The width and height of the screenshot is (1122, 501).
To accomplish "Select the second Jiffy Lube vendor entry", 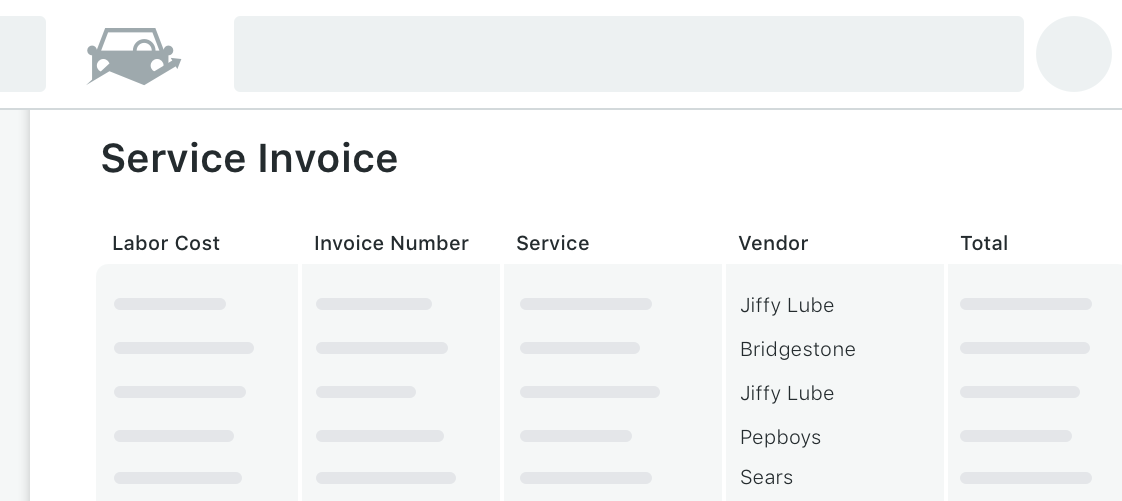I will click(787, 393).
